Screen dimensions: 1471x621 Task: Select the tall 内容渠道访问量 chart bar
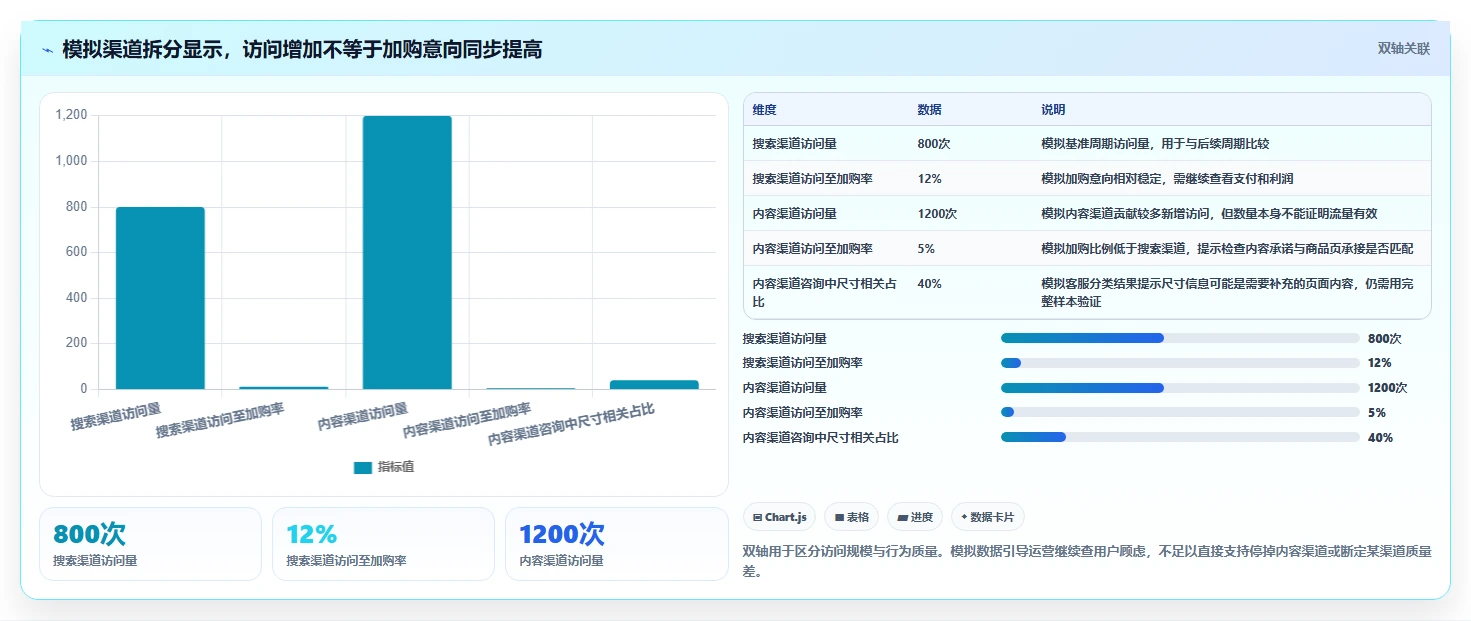click(407, 253)
